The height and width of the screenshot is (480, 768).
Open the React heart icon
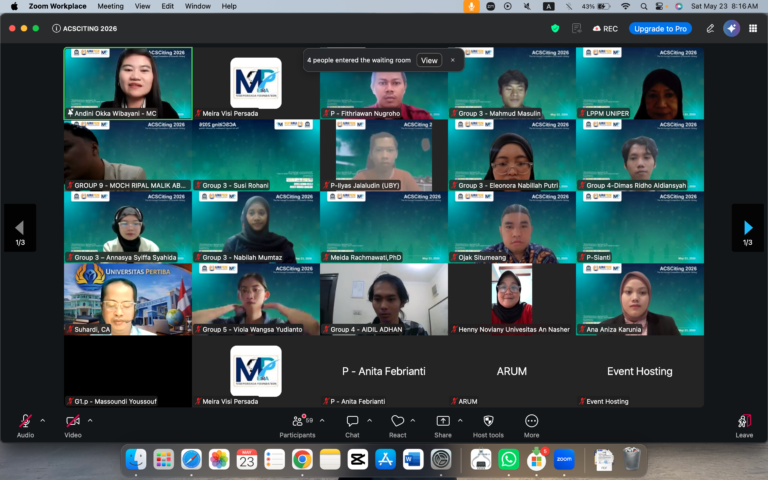397,421
